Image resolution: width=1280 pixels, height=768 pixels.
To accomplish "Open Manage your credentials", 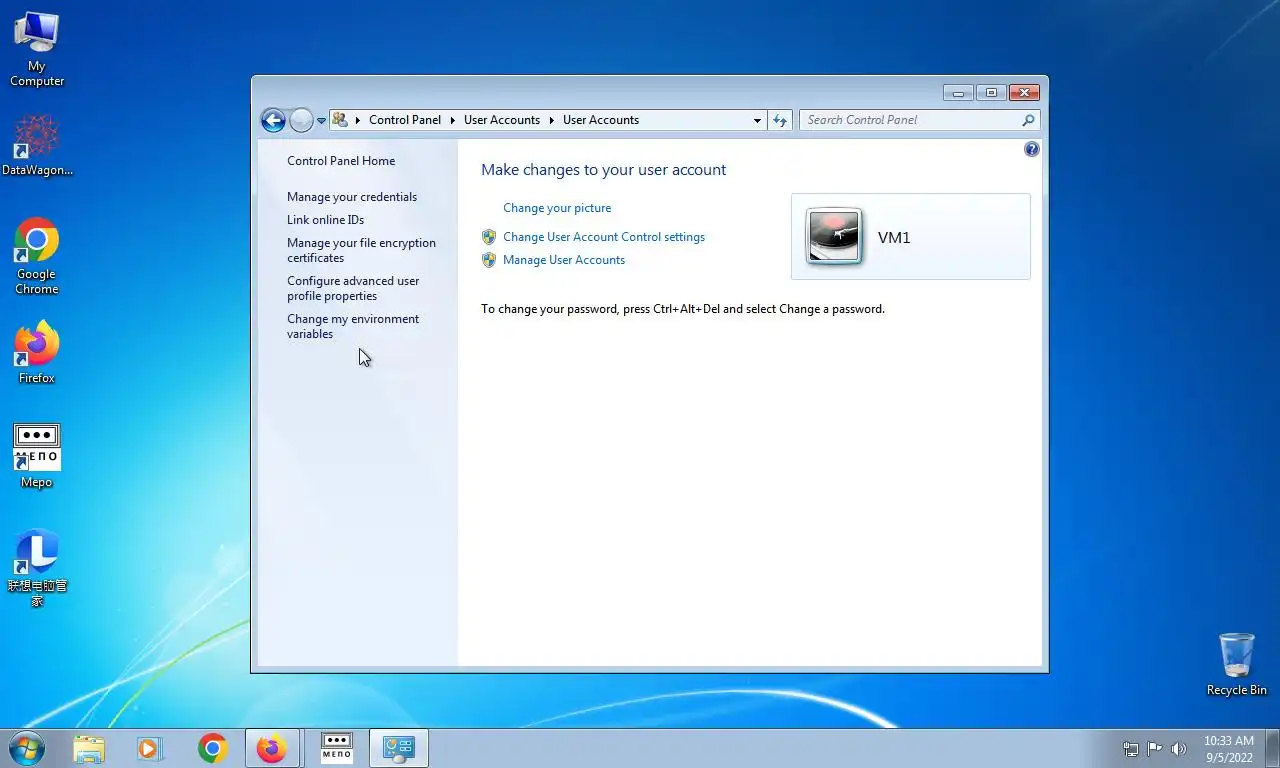I will click(x=352, y=197).
